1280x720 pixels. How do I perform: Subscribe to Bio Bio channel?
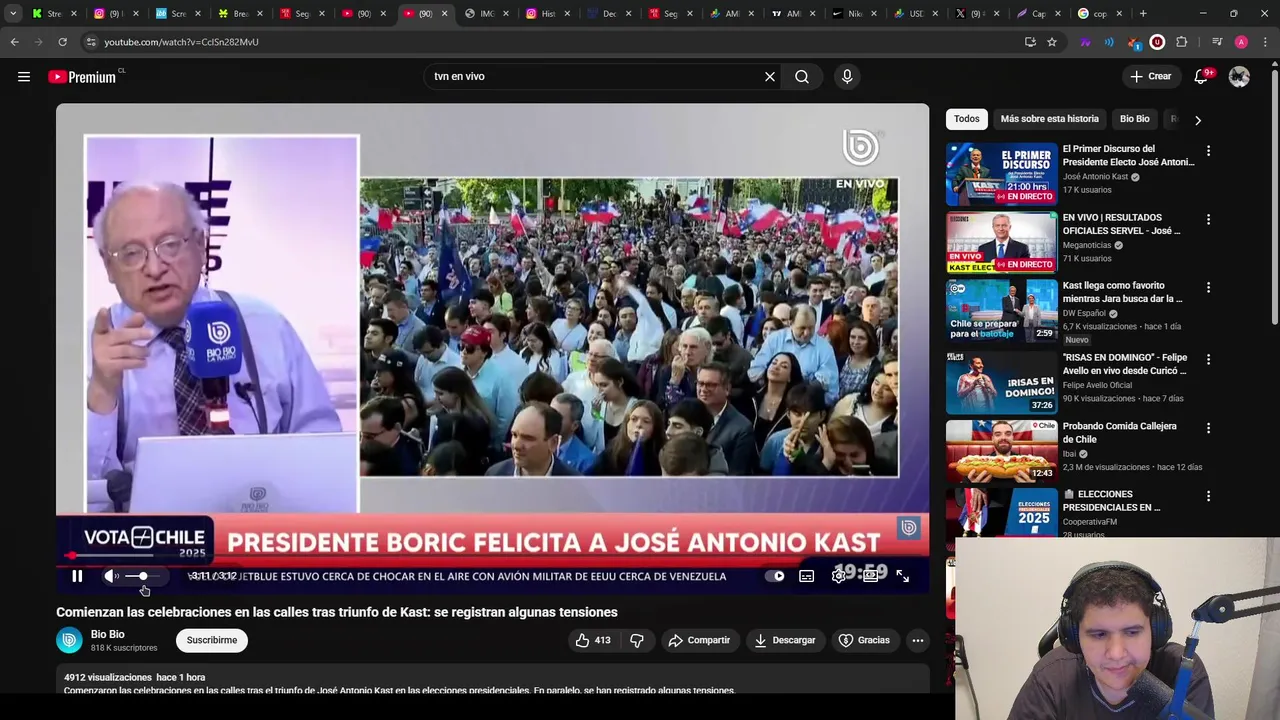[212, 640]
